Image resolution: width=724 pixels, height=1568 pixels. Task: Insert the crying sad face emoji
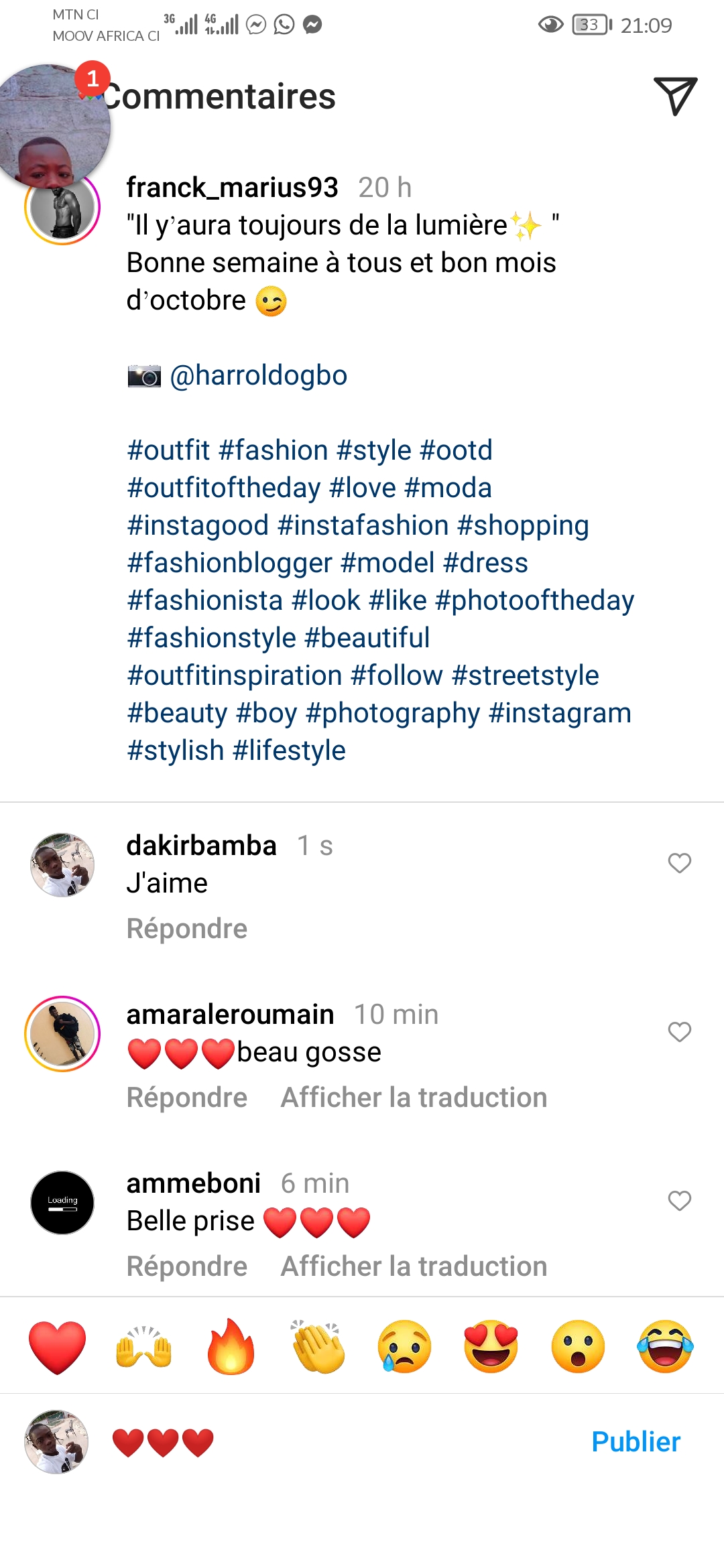[404, 1347]
